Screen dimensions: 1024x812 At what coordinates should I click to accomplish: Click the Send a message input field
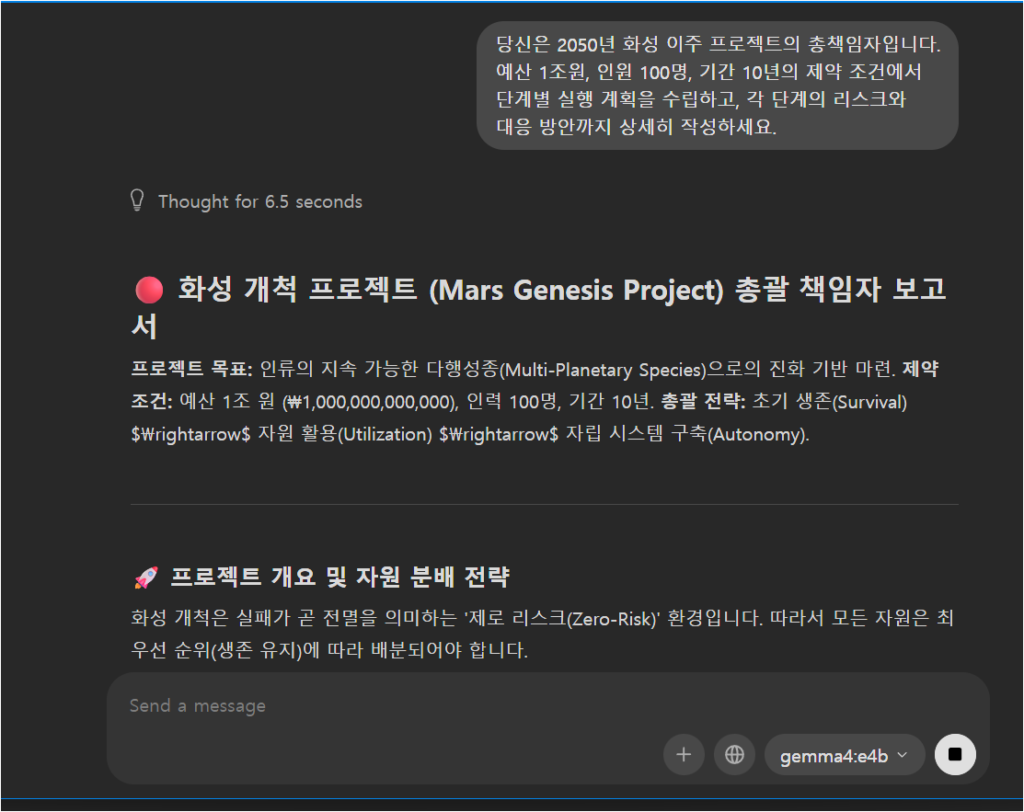tap(400, 705)
